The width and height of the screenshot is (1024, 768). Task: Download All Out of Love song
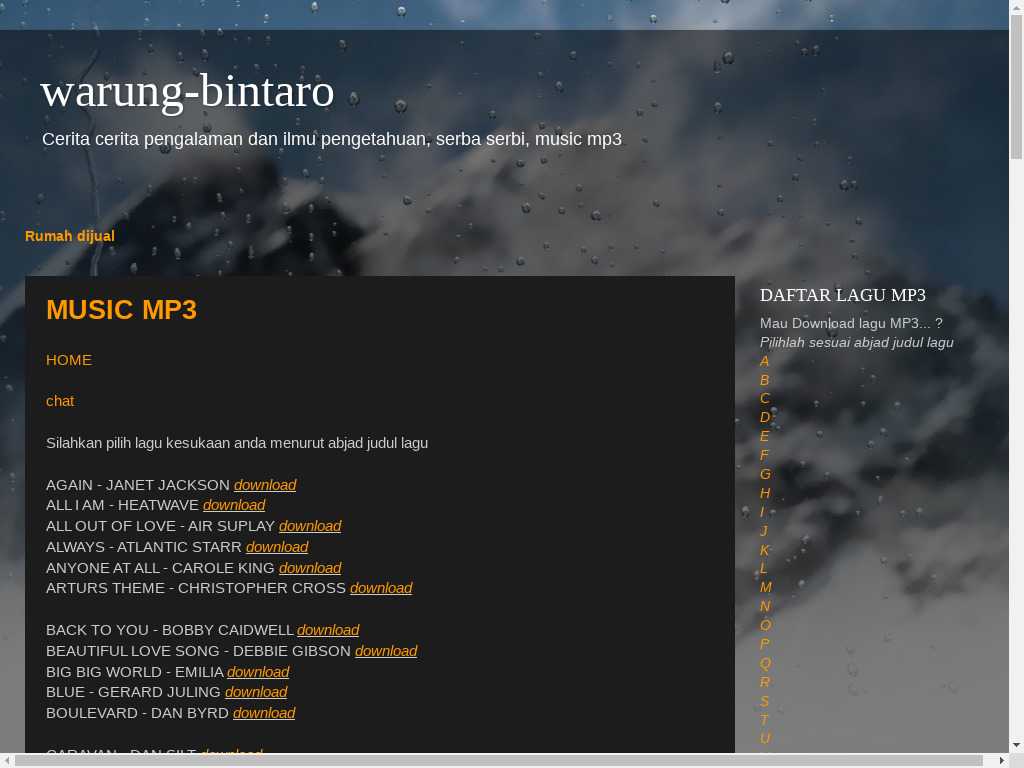[x=310, y=526]
